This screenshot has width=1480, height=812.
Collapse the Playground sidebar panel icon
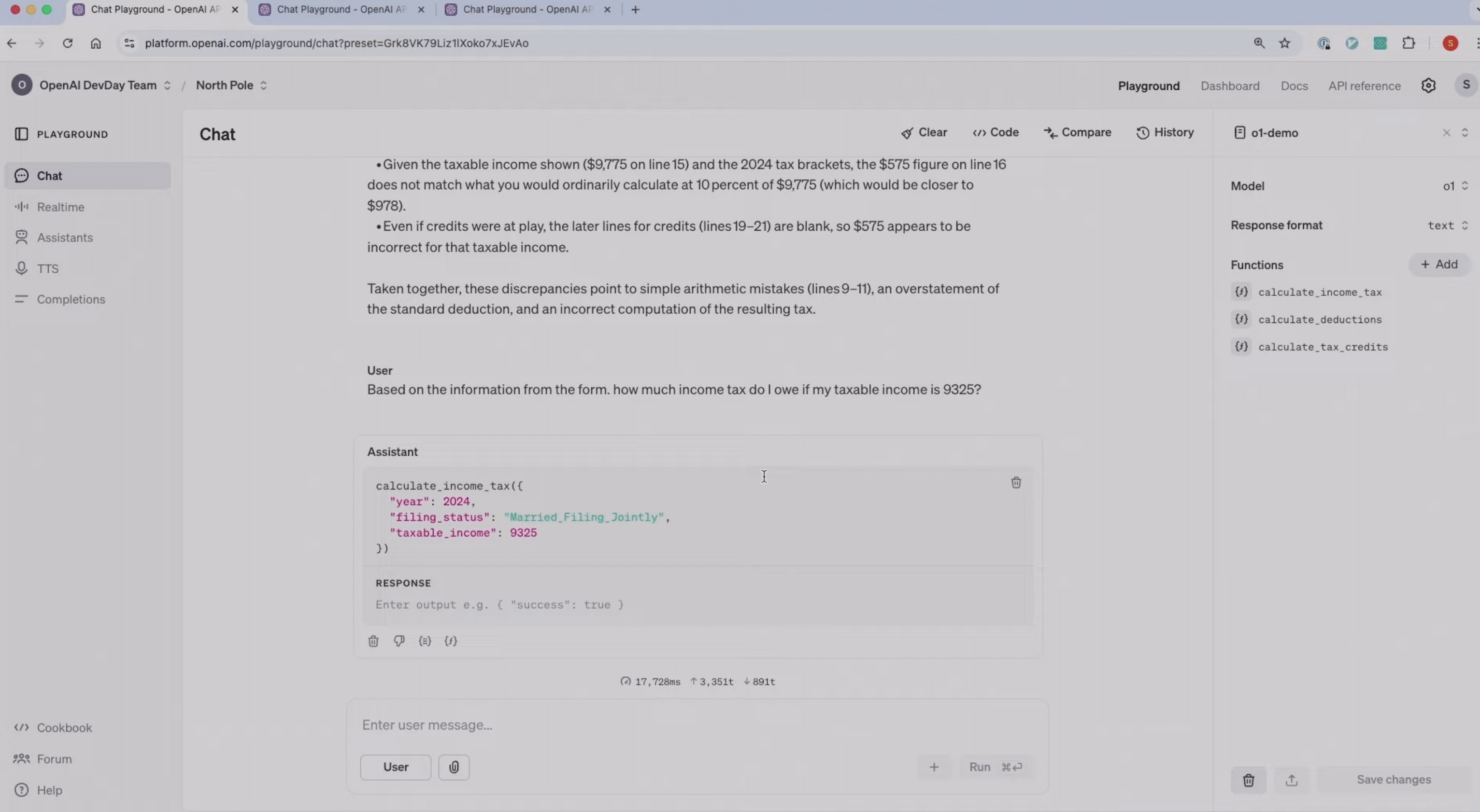(x=21, y=134)
